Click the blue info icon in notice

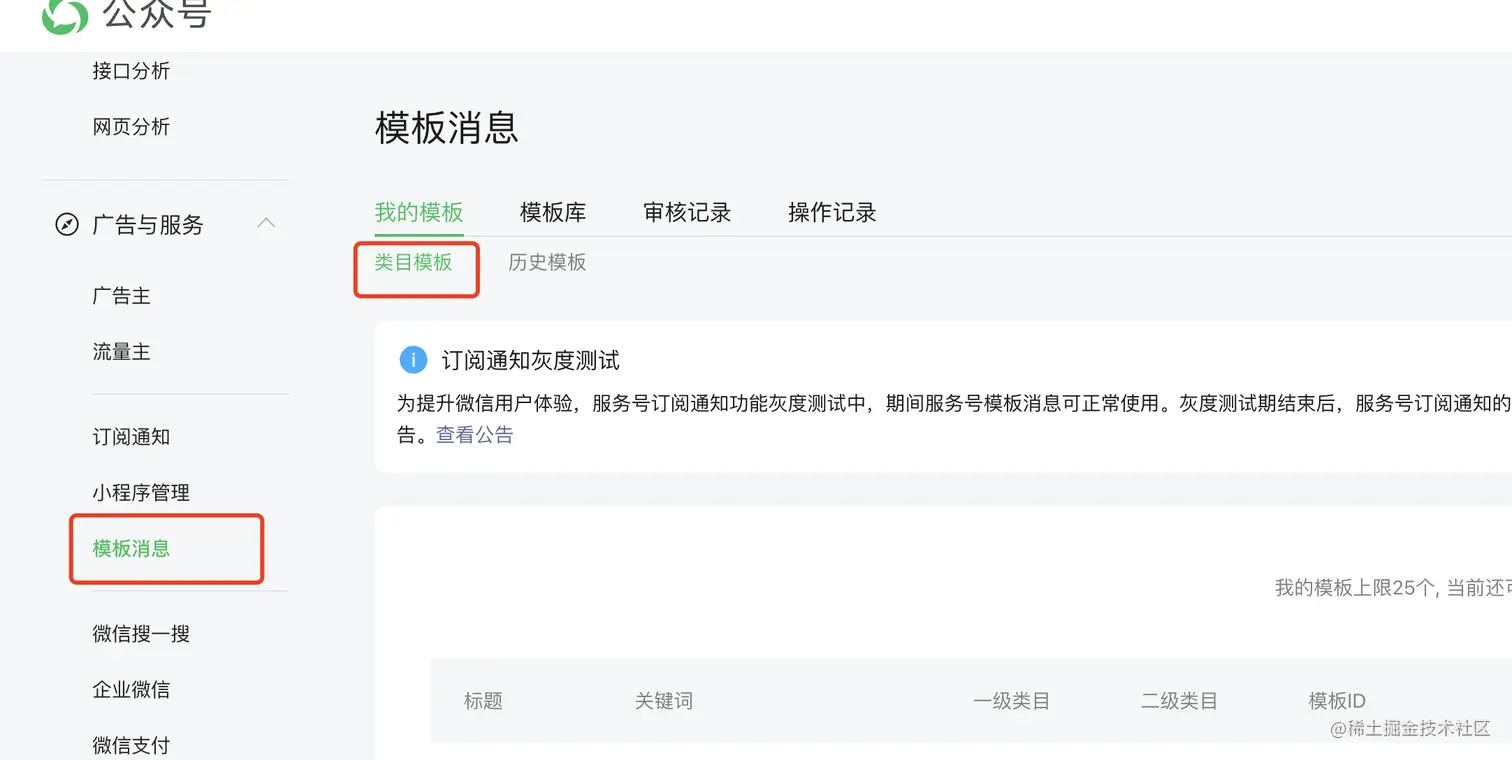(x=412, y=360)
